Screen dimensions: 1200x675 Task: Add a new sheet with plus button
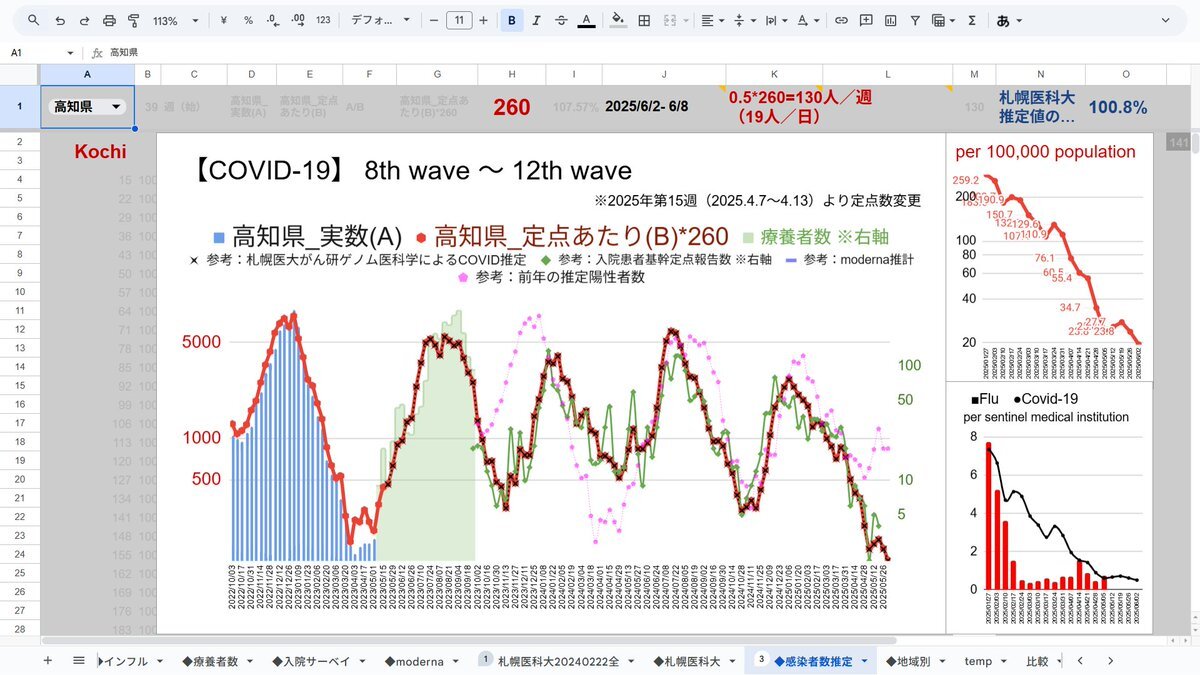point(47,661)
